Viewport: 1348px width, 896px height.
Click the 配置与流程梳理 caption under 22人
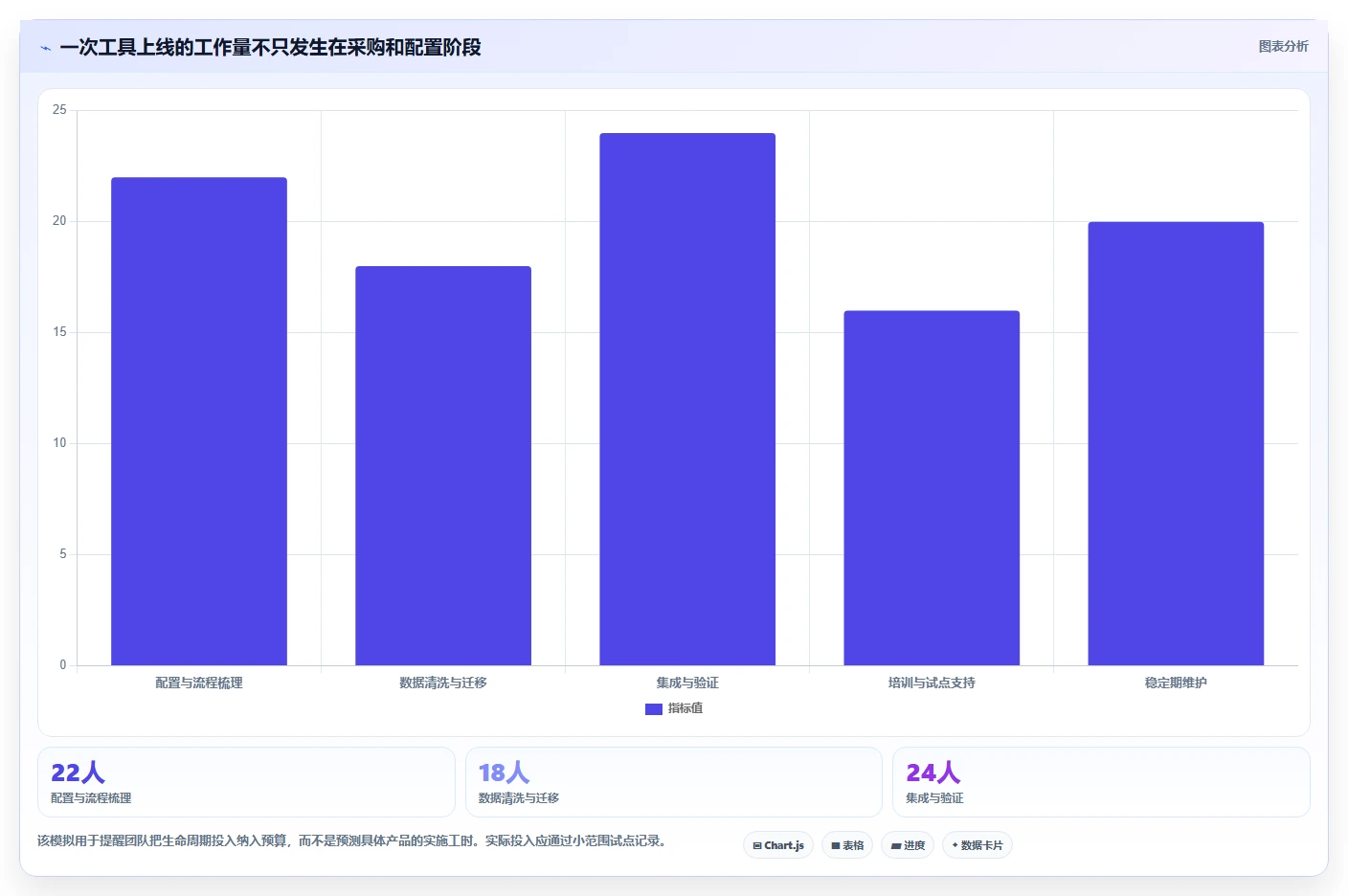pyautogui.click(x=91, y=798)
